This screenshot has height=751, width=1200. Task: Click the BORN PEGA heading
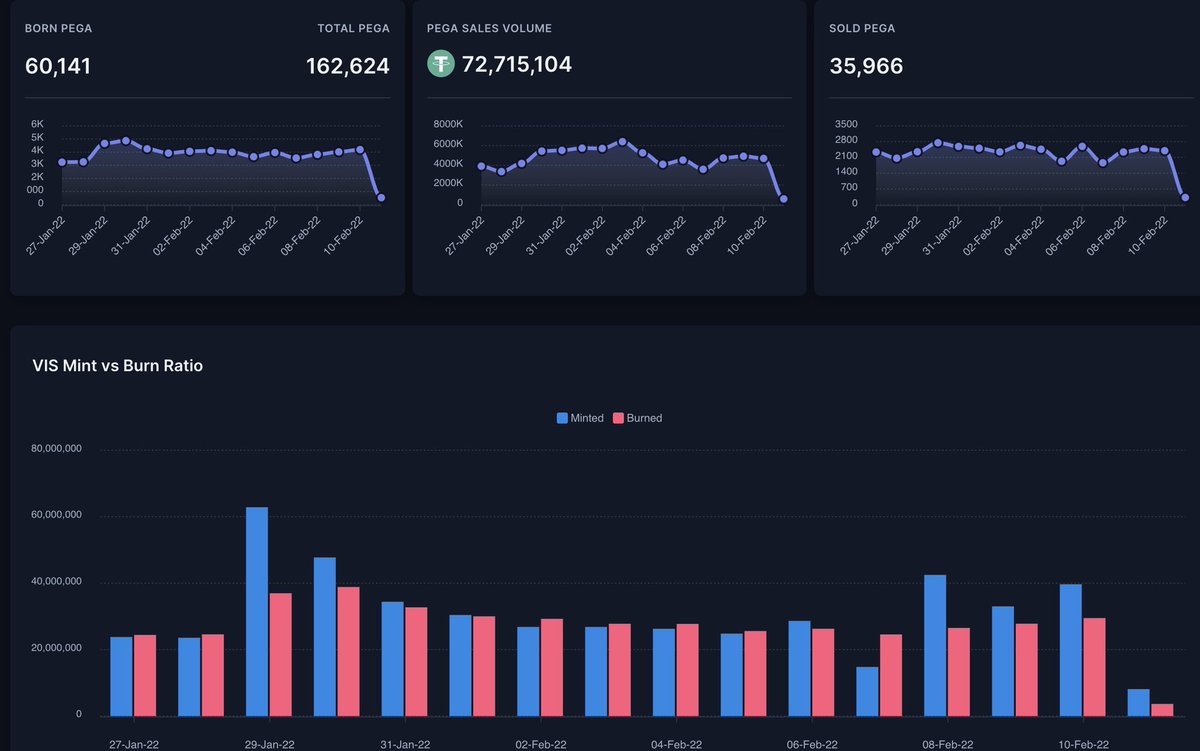pyautogui.click(x=58, y=29)
